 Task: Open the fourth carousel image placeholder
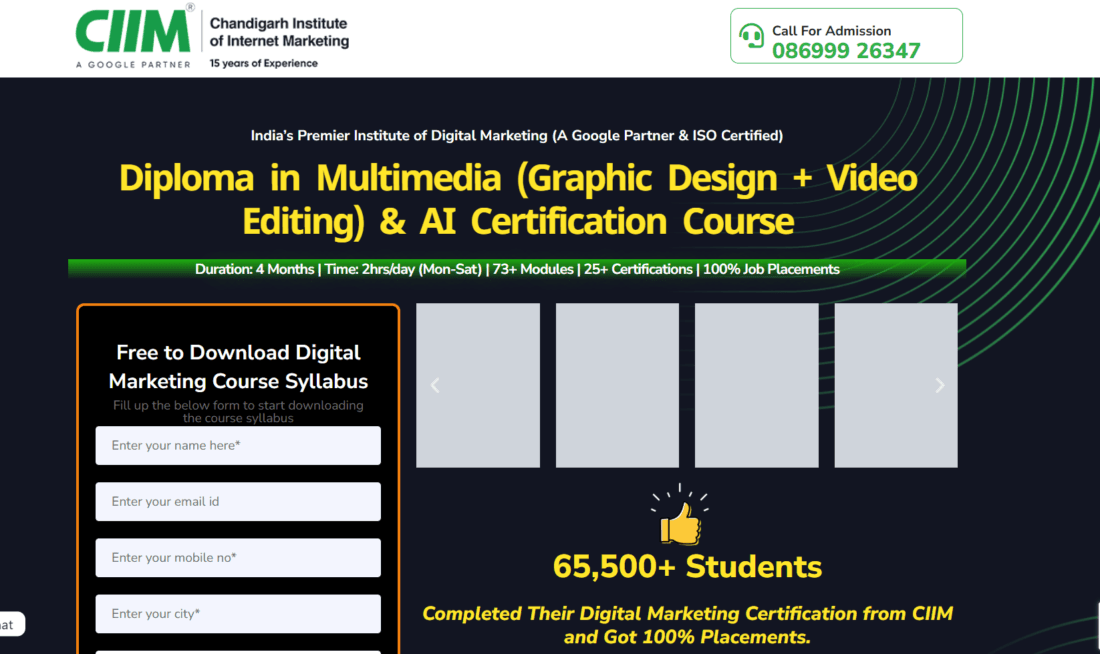coord(895,385)
